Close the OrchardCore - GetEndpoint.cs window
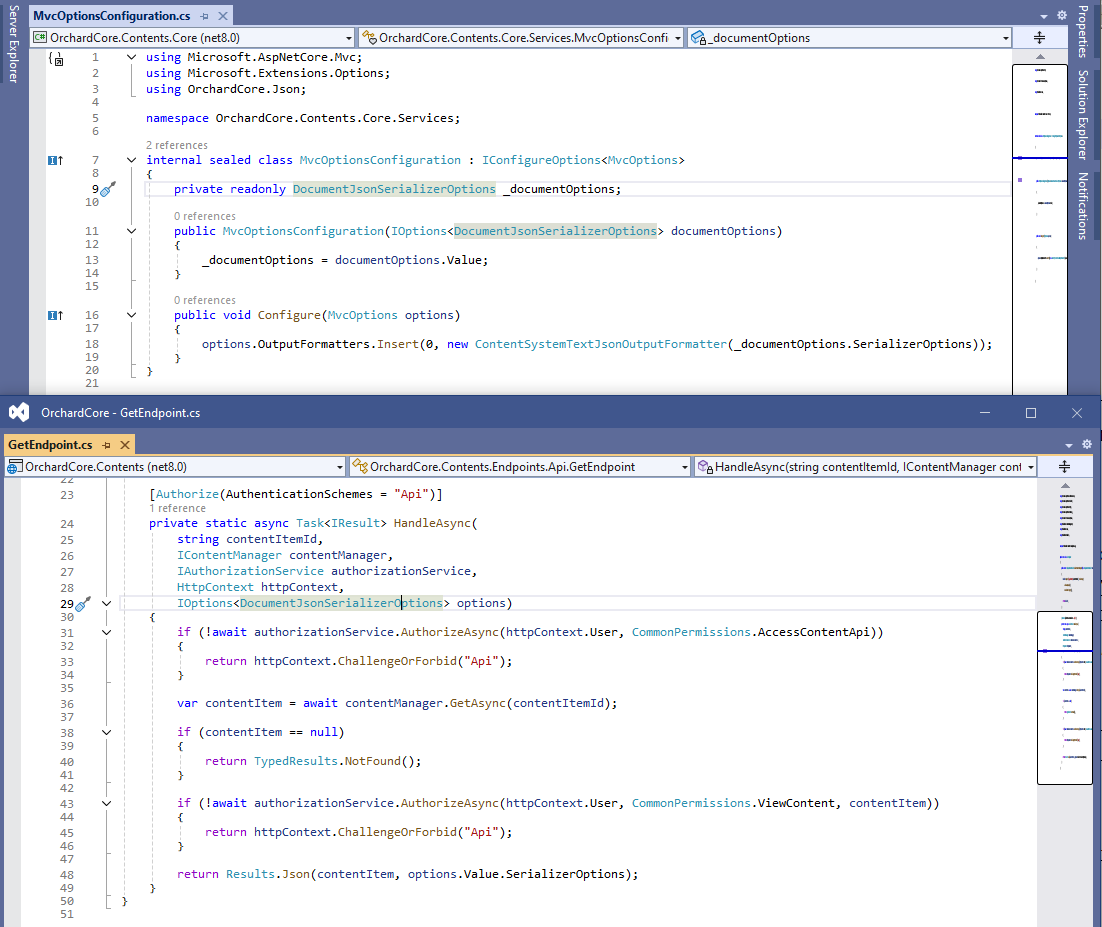The height and width of the screenshot is (927, 1102). click(1076, 413)
